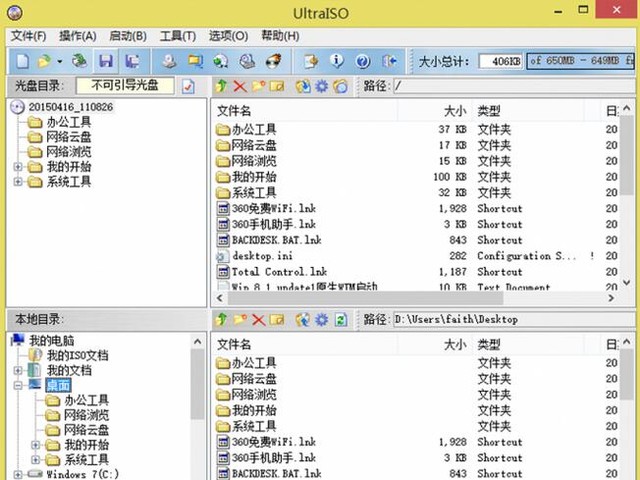Collapse the 桌面 node in local tree
Screen dimensions: 640x480
coord(18,385)
